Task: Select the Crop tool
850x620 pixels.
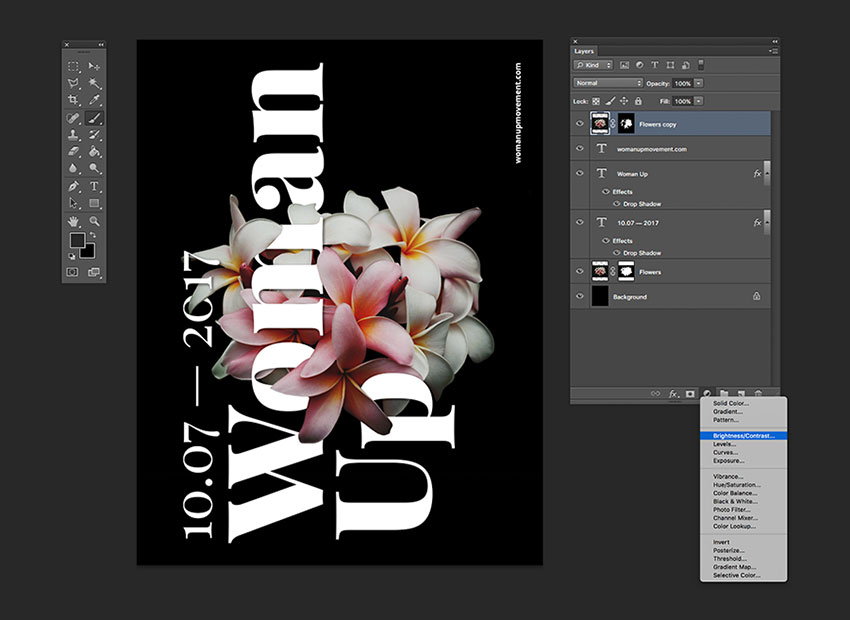Action: coord(73,100)
